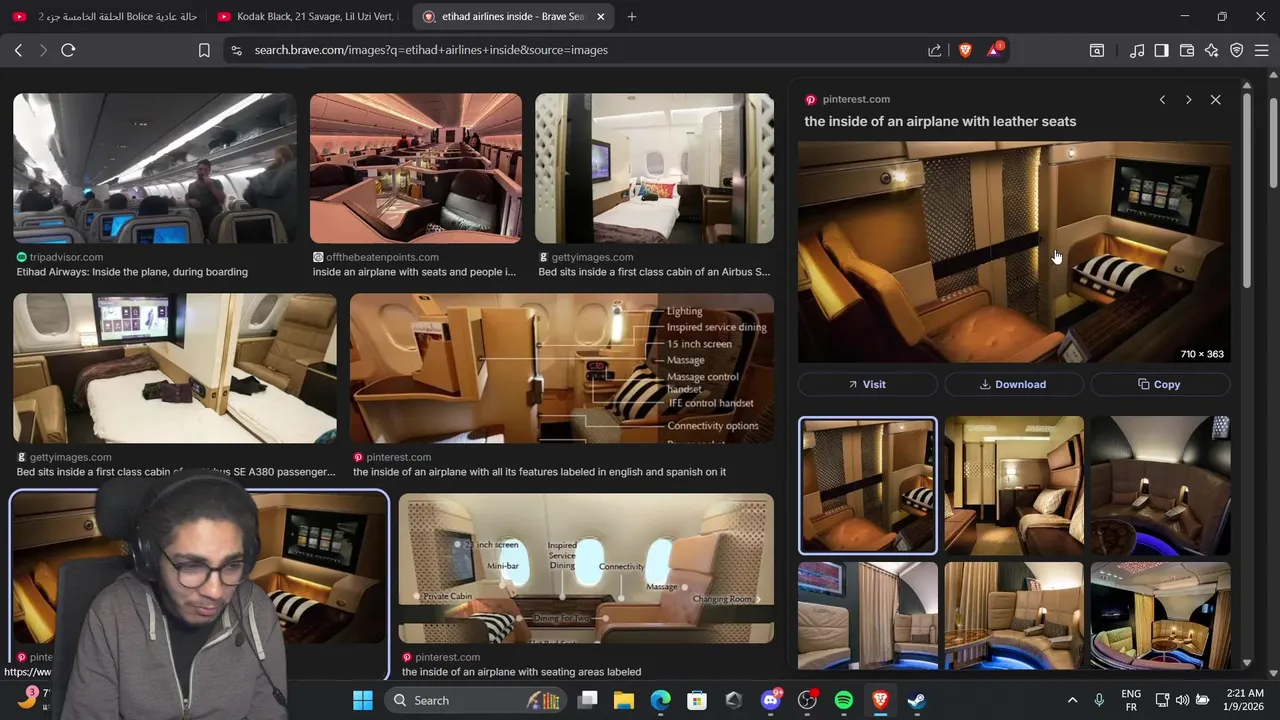Click the microphone icon in system tray
The width and height of the screenshot is (1280, 720).
(1099, 700)
